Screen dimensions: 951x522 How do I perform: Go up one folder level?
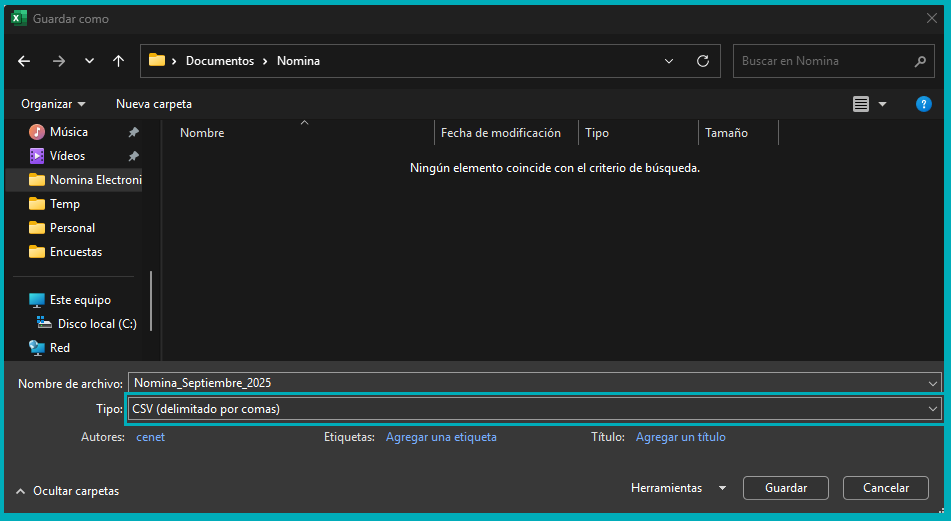118,61
